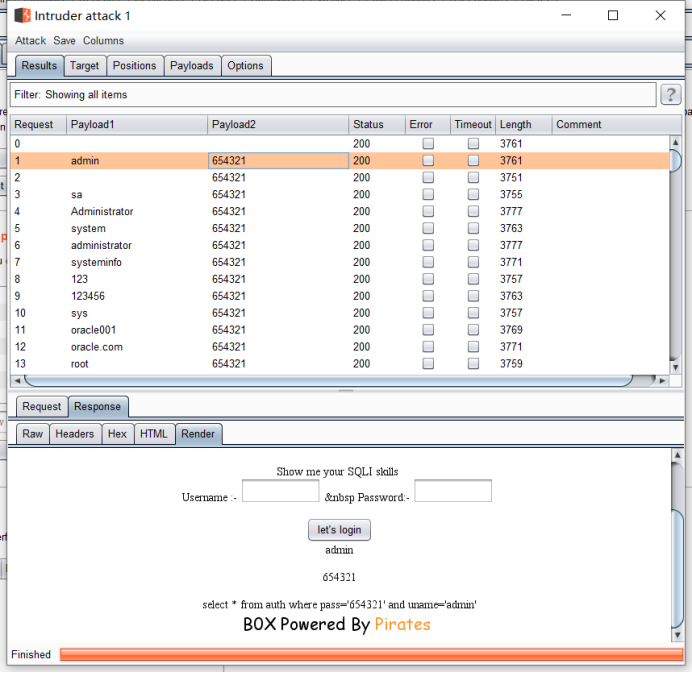Select the length value 3751 cell
The width and height of the screenshot is (692, 673).
pyautogui.click(x=523, y=177)
